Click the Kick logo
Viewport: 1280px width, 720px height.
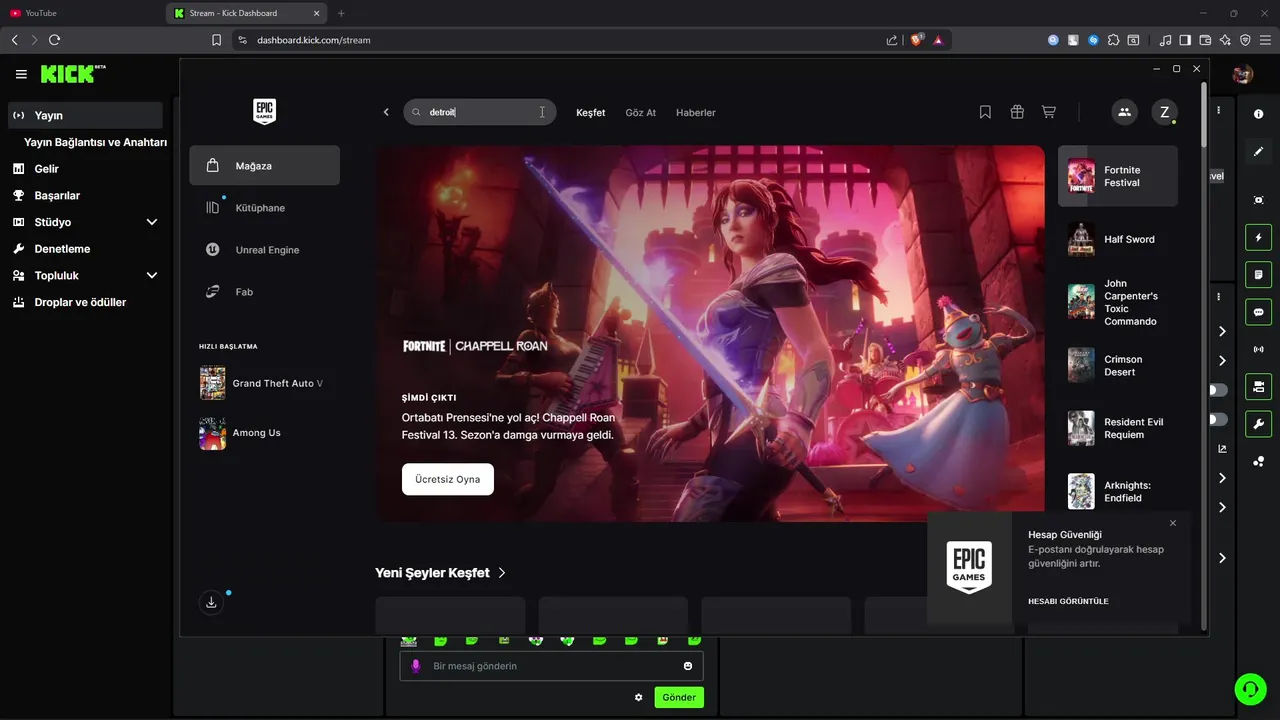tap(72, 74)
